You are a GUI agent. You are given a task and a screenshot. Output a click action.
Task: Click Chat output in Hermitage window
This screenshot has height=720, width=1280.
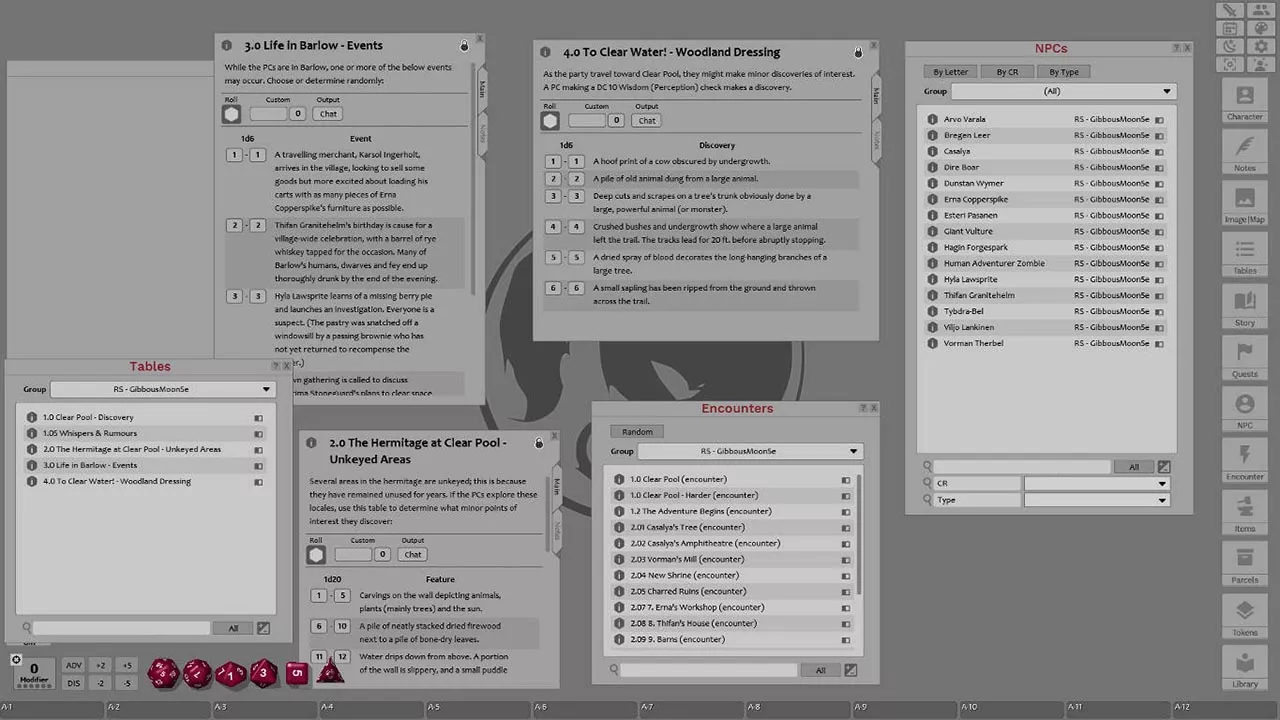(x=413, y=554)
